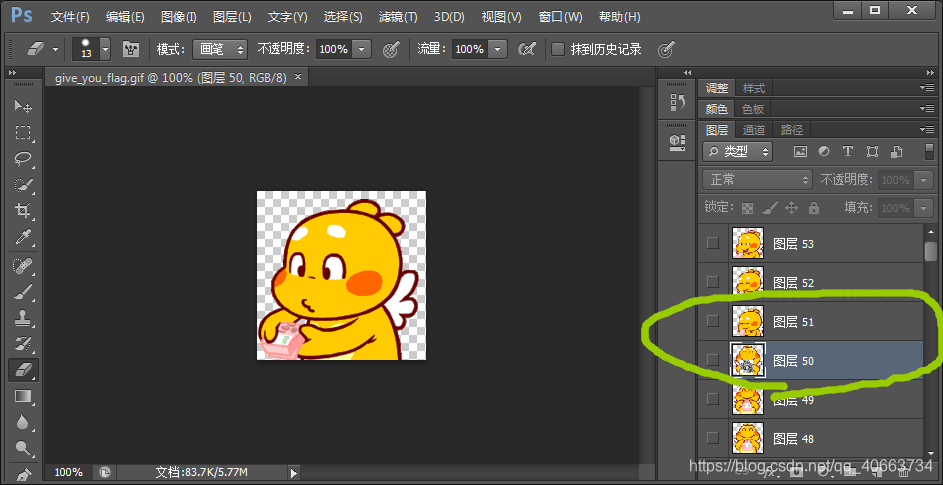Open the 图像(I) menu
Screen dimensions: 943x485
tap(179, 17)
